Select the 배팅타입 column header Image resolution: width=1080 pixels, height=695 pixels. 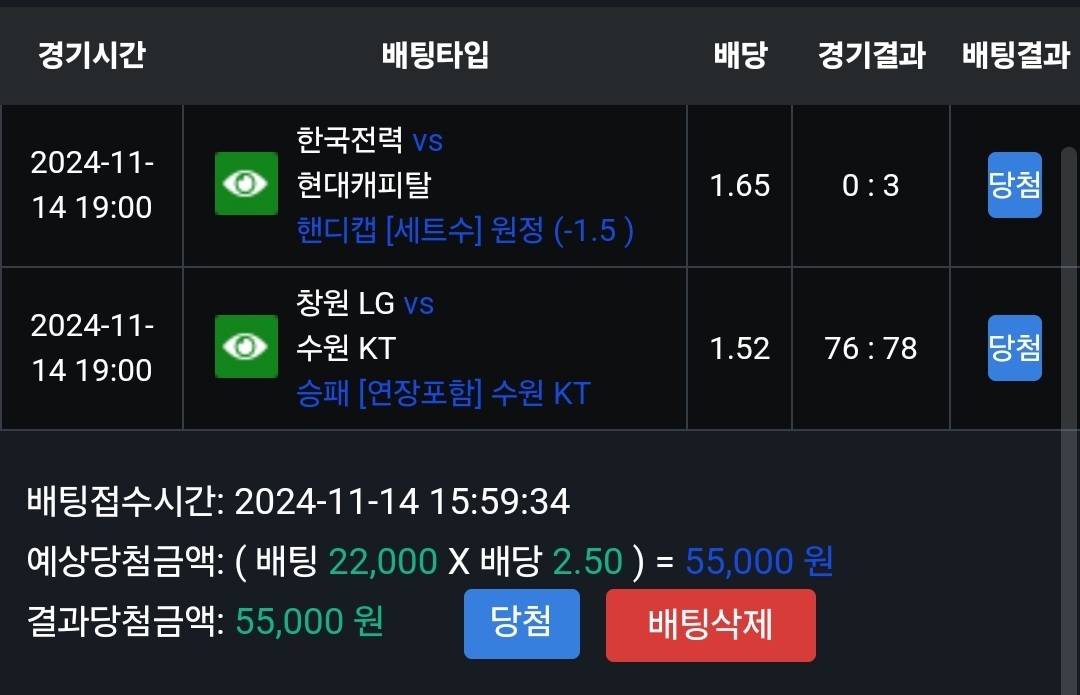click(435, 55)
